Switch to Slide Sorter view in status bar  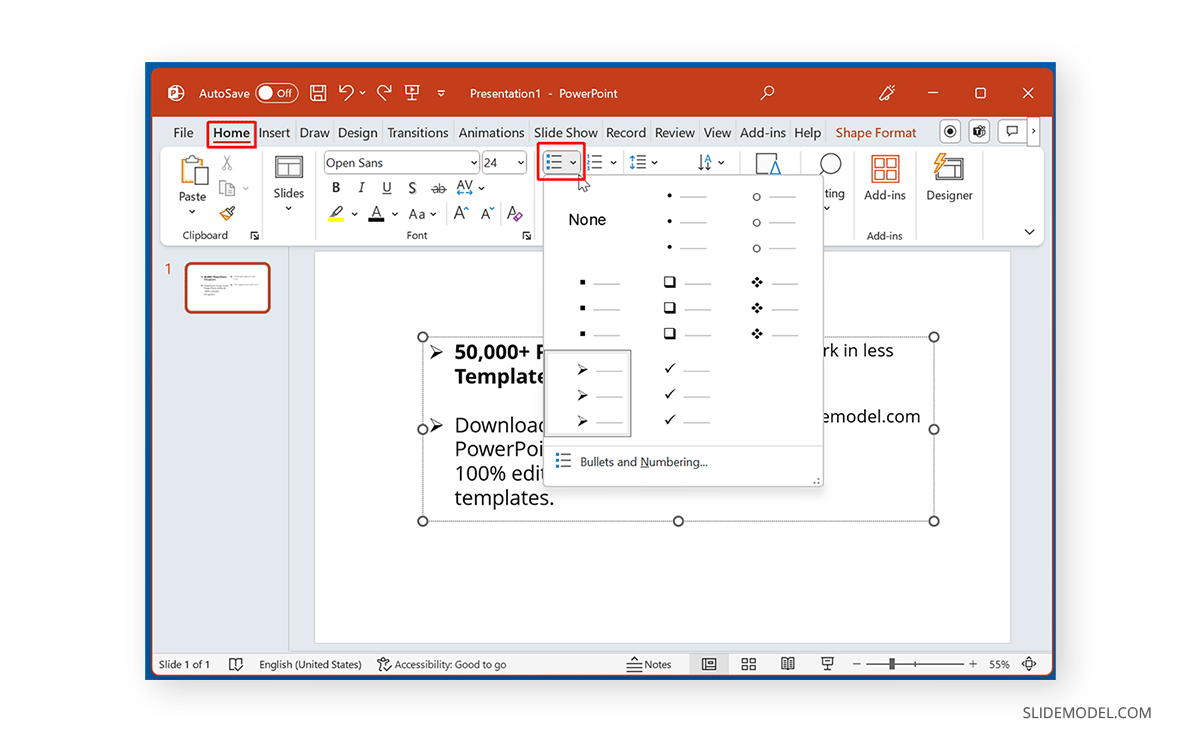point(748,663)
